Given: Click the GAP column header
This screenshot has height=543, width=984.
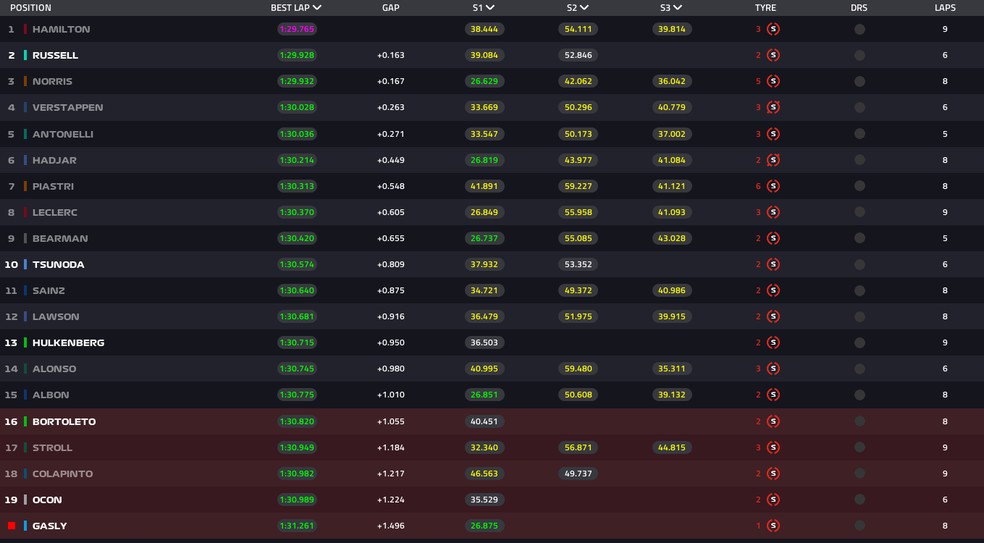Looking at the screenshot, I should (390, 7).
